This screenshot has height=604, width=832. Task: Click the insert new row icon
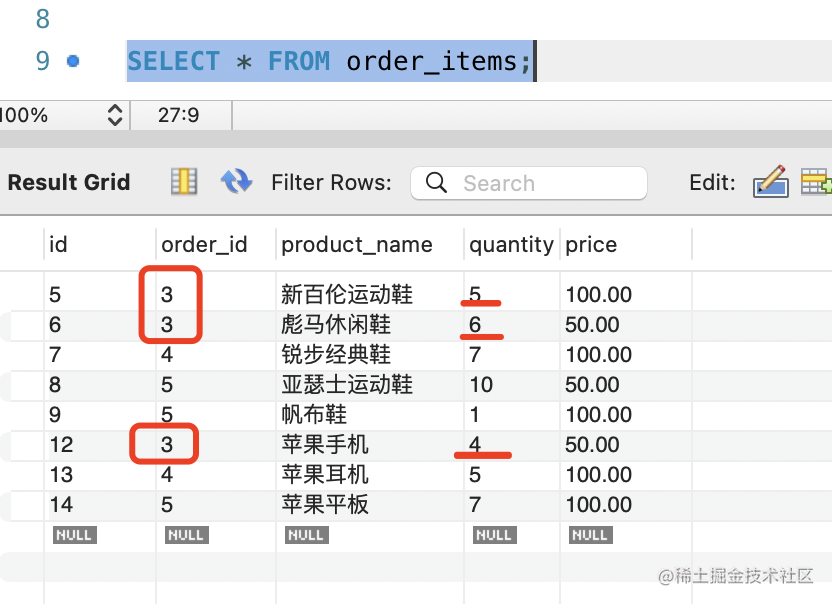pyautogui.click(x=815, y=181)
